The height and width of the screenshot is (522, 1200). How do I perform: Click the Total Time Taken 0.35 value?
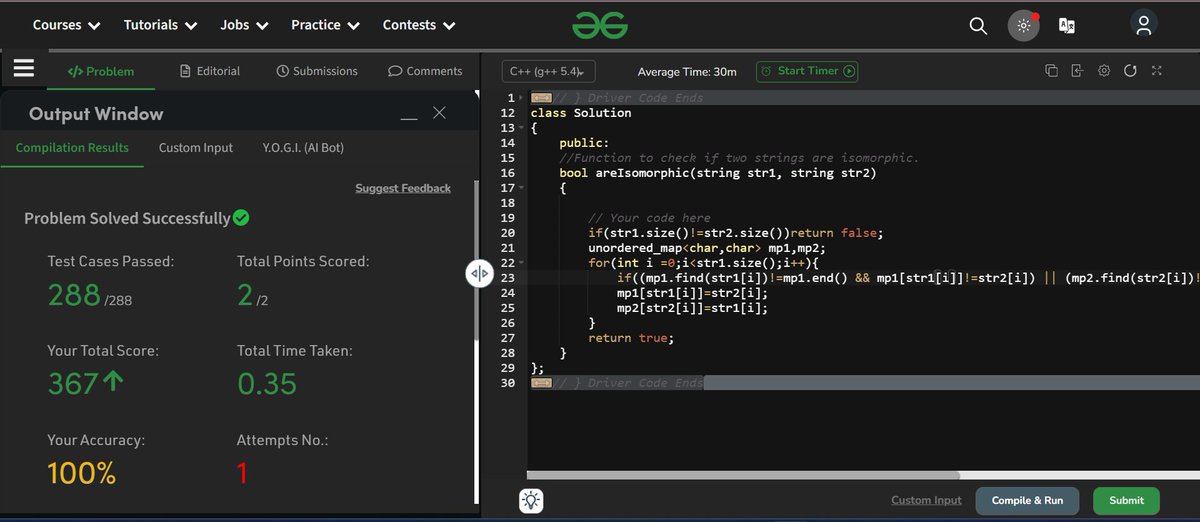click(267, 383)
